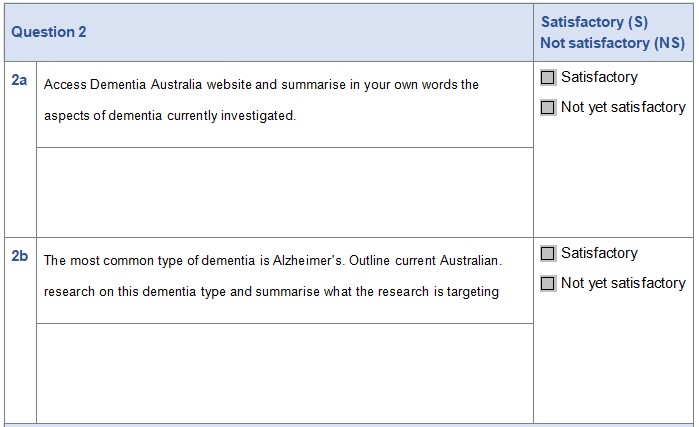Image resolution: width=699 pixels, height=427 pixels.
Task: Click the empty answer box under question 2a
Action: [x=284, y=191]
